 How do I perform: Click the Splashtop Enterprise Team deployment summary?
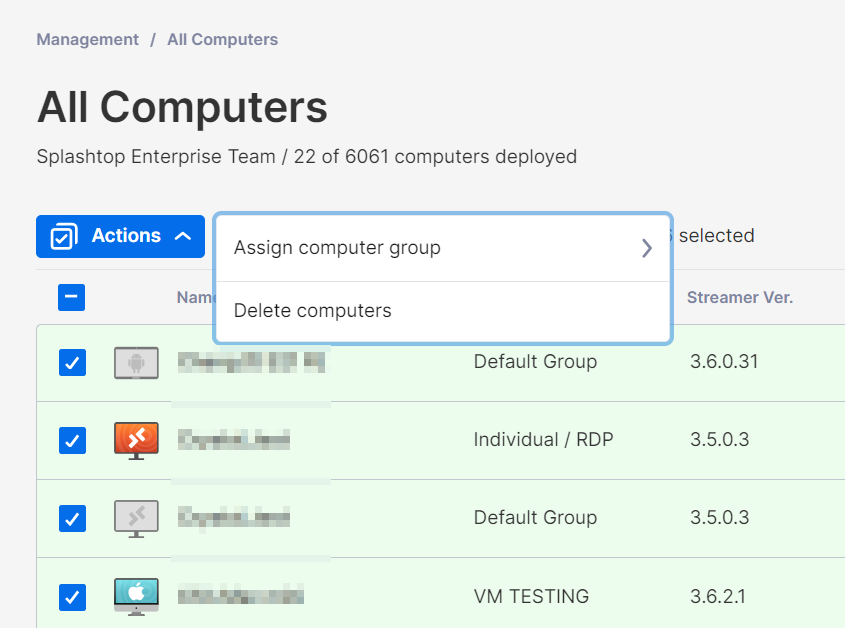[x=307, y=156]
